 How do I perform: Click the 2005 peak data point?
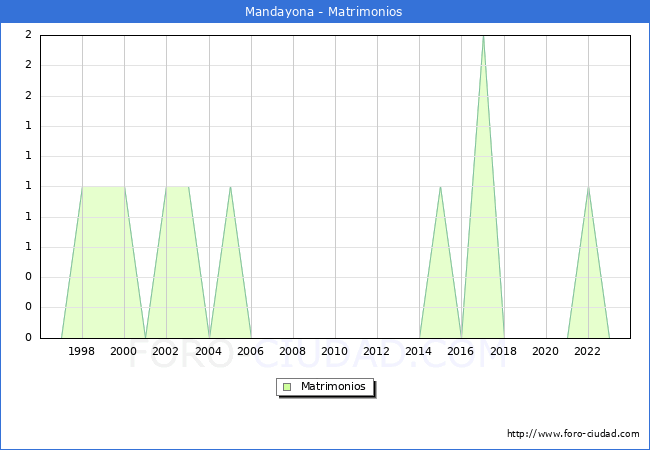(x=230, y=187)
